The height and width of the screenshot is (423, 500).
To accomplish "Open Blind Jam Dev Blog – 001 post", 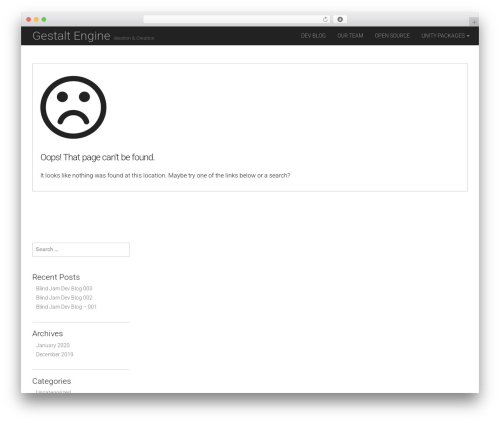I will pos(66,307).
